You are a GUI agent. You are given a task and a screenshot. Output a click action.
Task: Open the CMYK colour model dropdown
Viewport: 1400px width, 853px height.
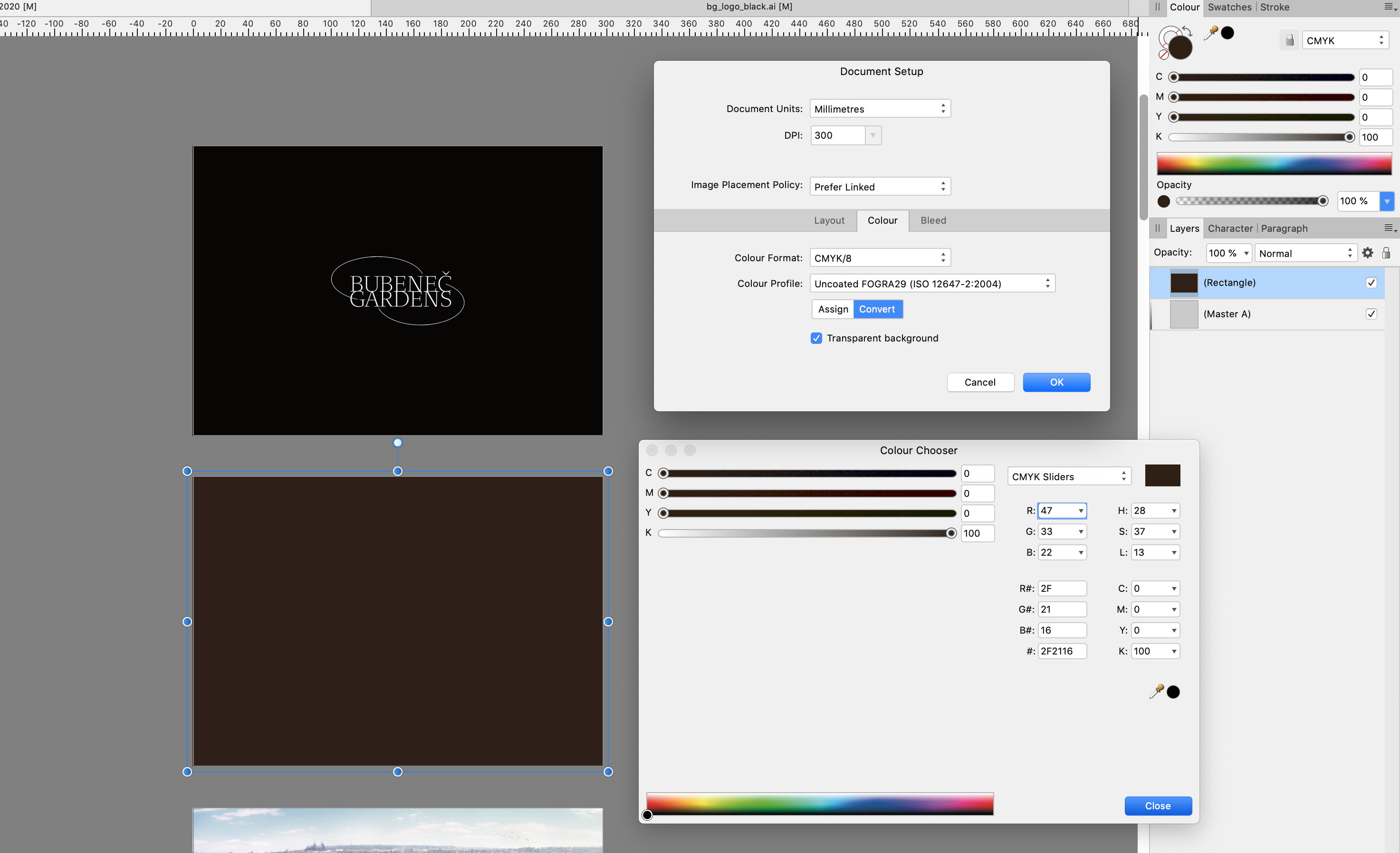coord(1345,40)
